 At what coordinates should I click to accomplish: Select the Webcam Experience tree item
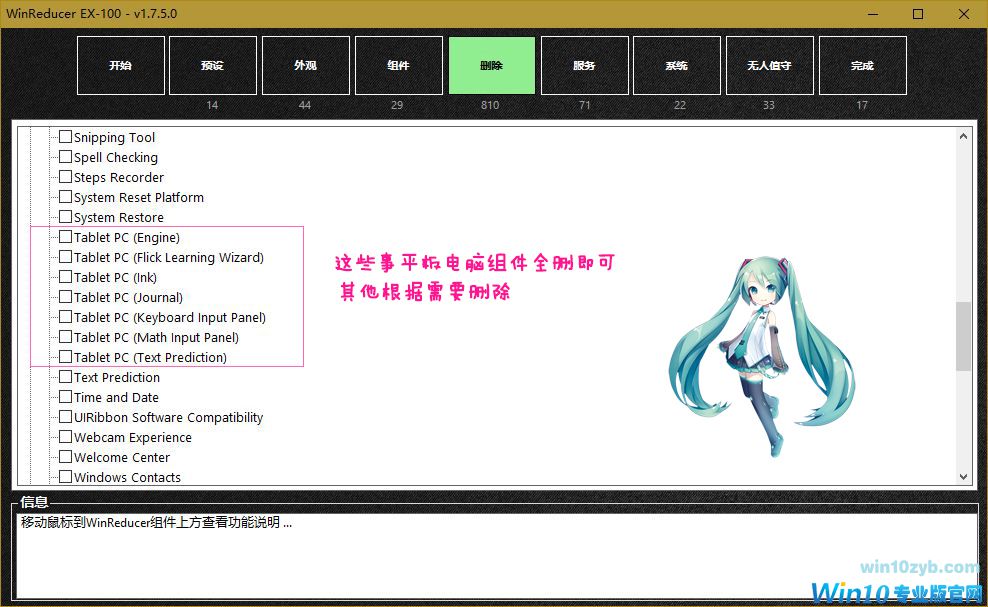pyautogui.click(x=132, y=437)
